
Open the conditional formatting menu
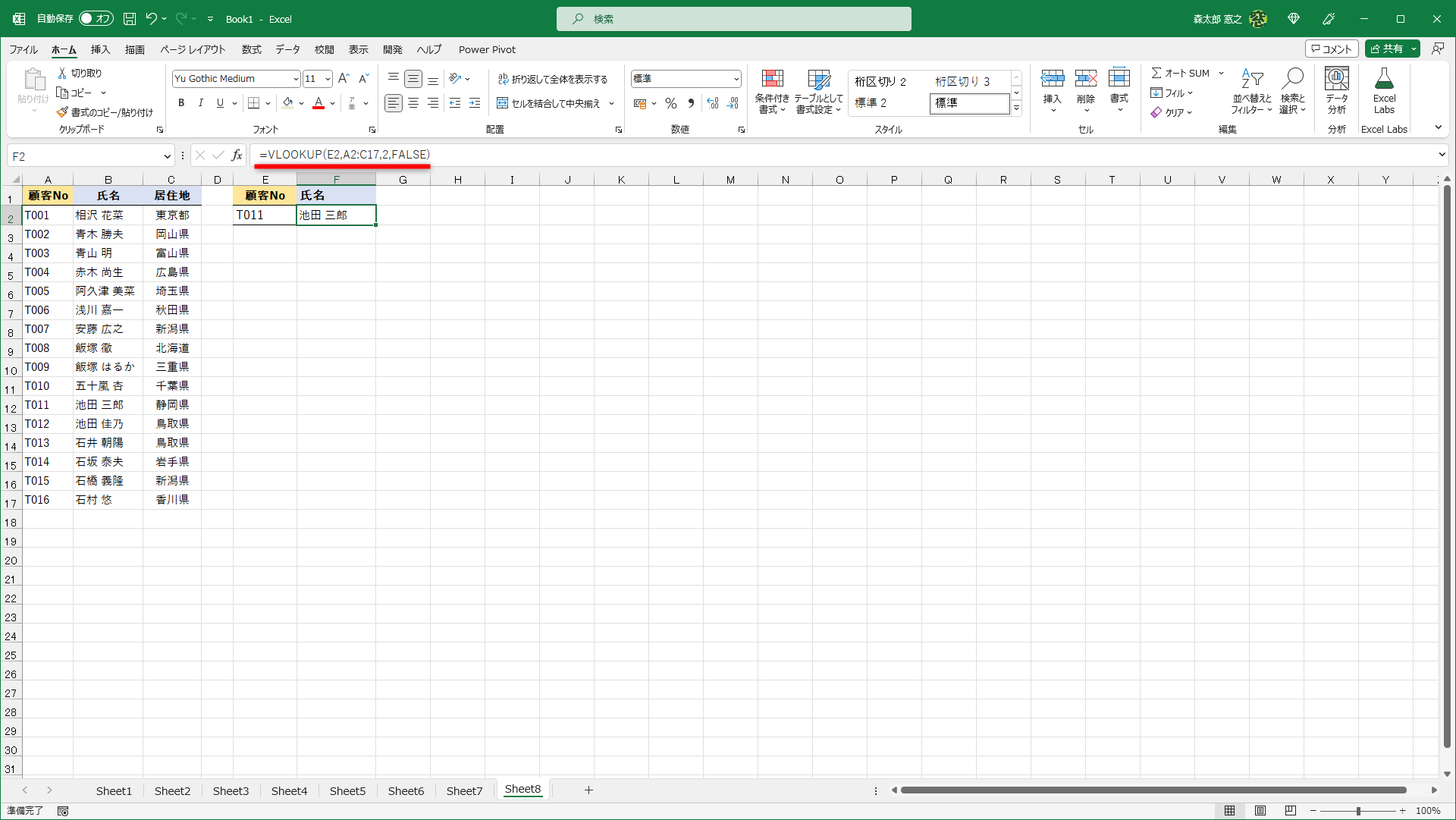click(772, 91)
